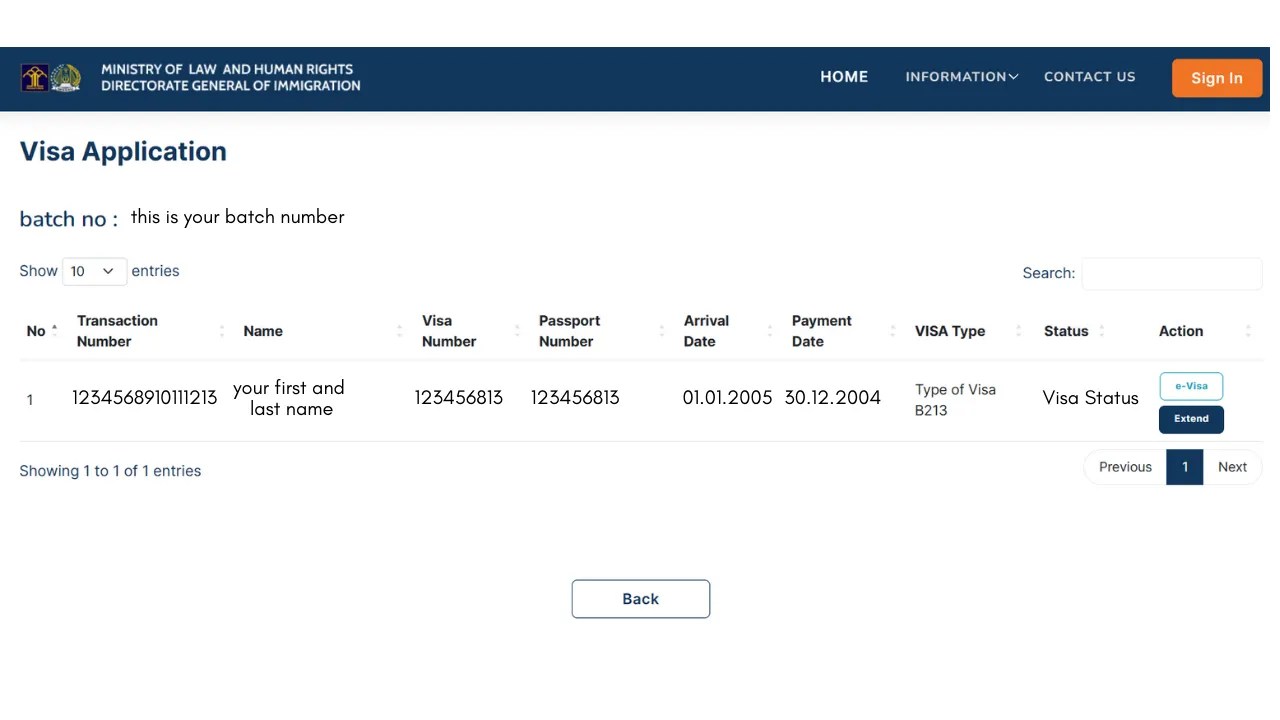Viewport: 1280px width, 720px height.
Task: Sort table by No column
Action: 42,331
